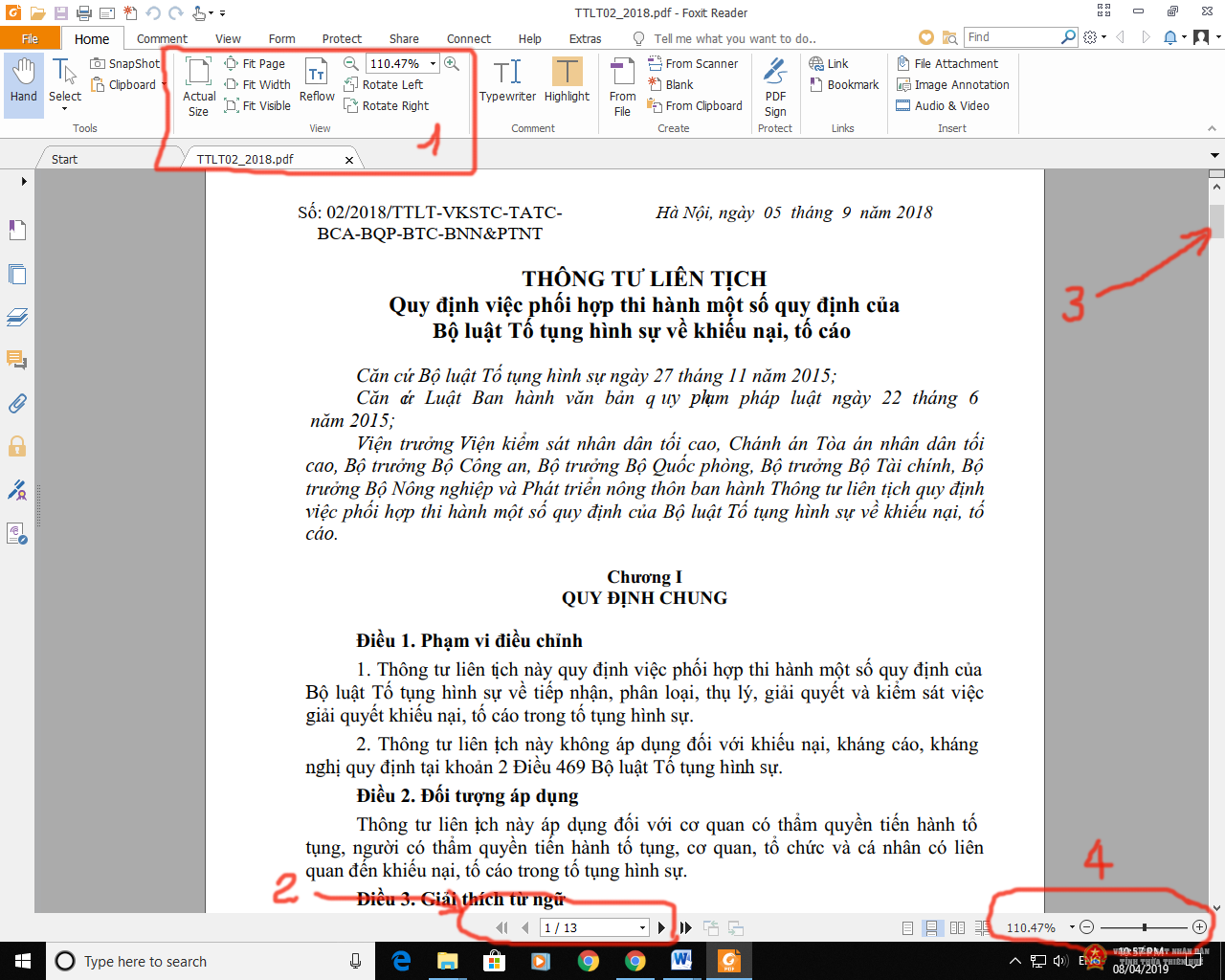Screen dimensions: 1225x980
Task: Create a Blank PDF
Action: [670, 84]
